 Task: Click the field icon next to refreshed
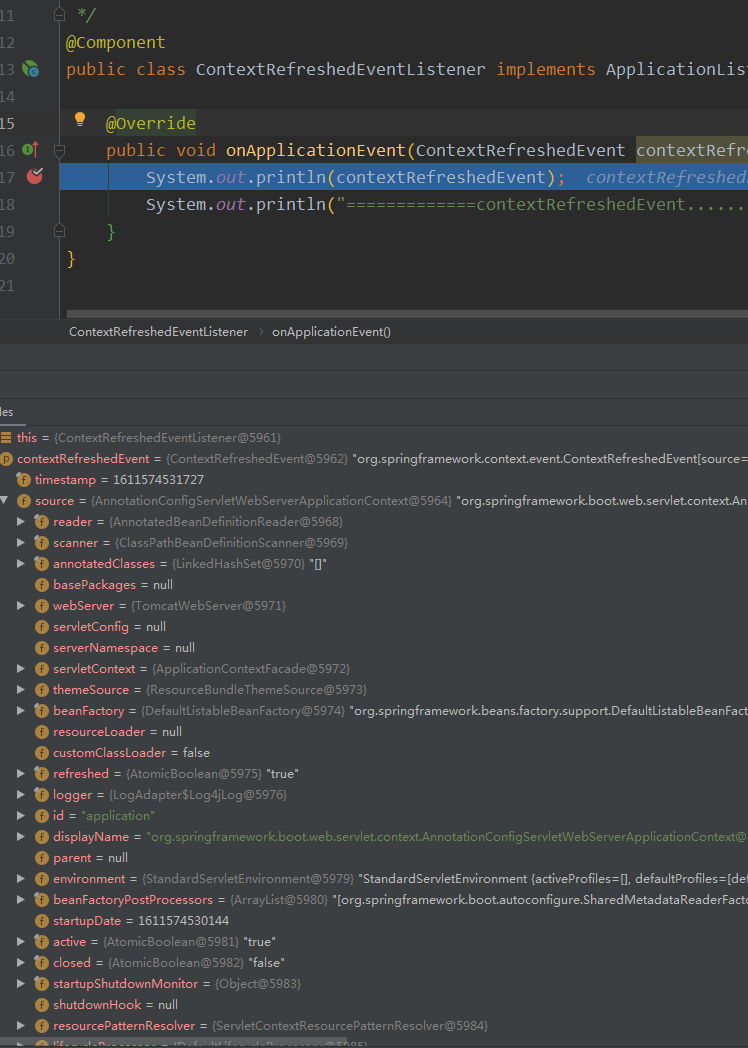tap(41, 773)
